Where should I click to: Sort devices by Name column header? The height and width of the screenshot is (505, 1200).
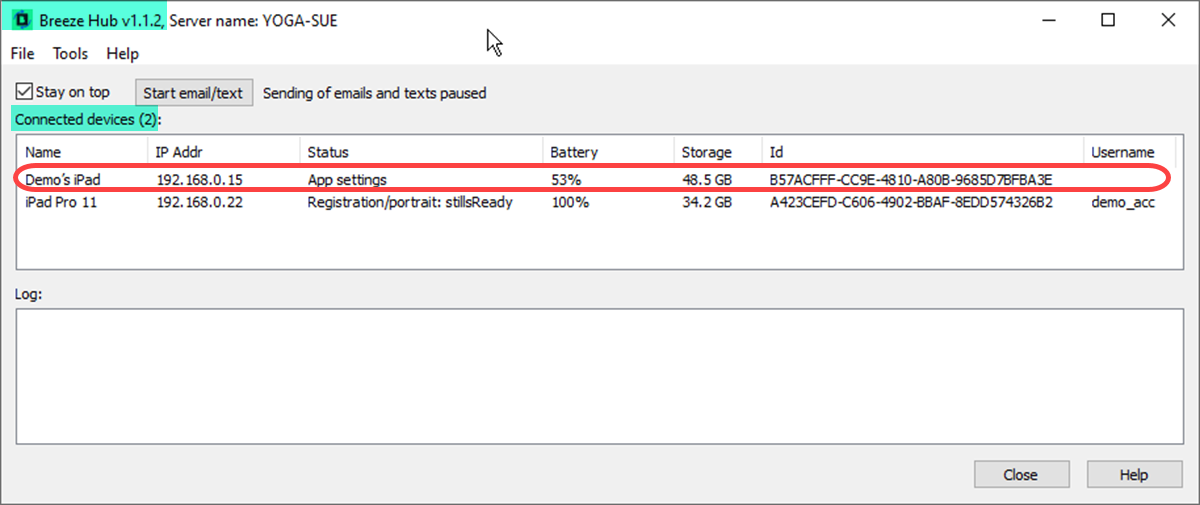(83, 152)
